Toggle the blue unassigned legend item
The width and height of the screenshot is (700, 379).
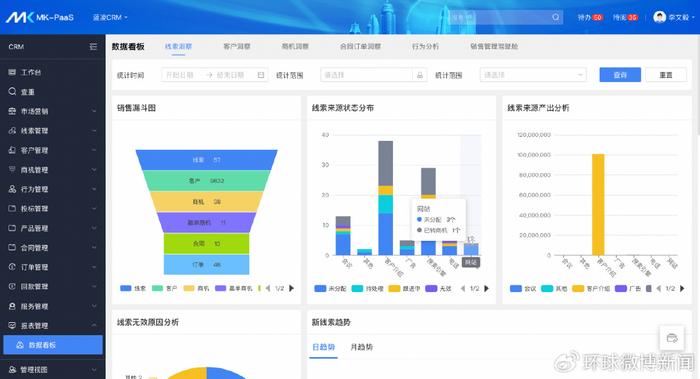coord(330,289)
